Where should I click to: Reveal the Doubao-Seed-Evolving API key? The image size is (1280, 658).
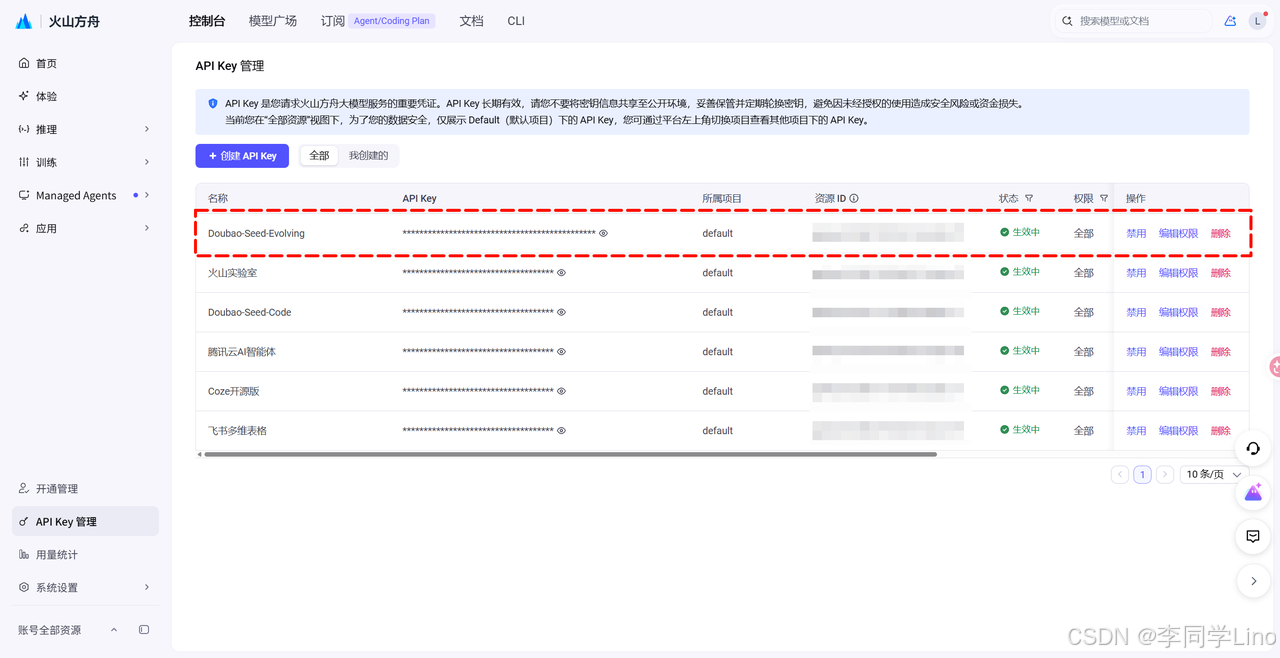tap(603, 233)
